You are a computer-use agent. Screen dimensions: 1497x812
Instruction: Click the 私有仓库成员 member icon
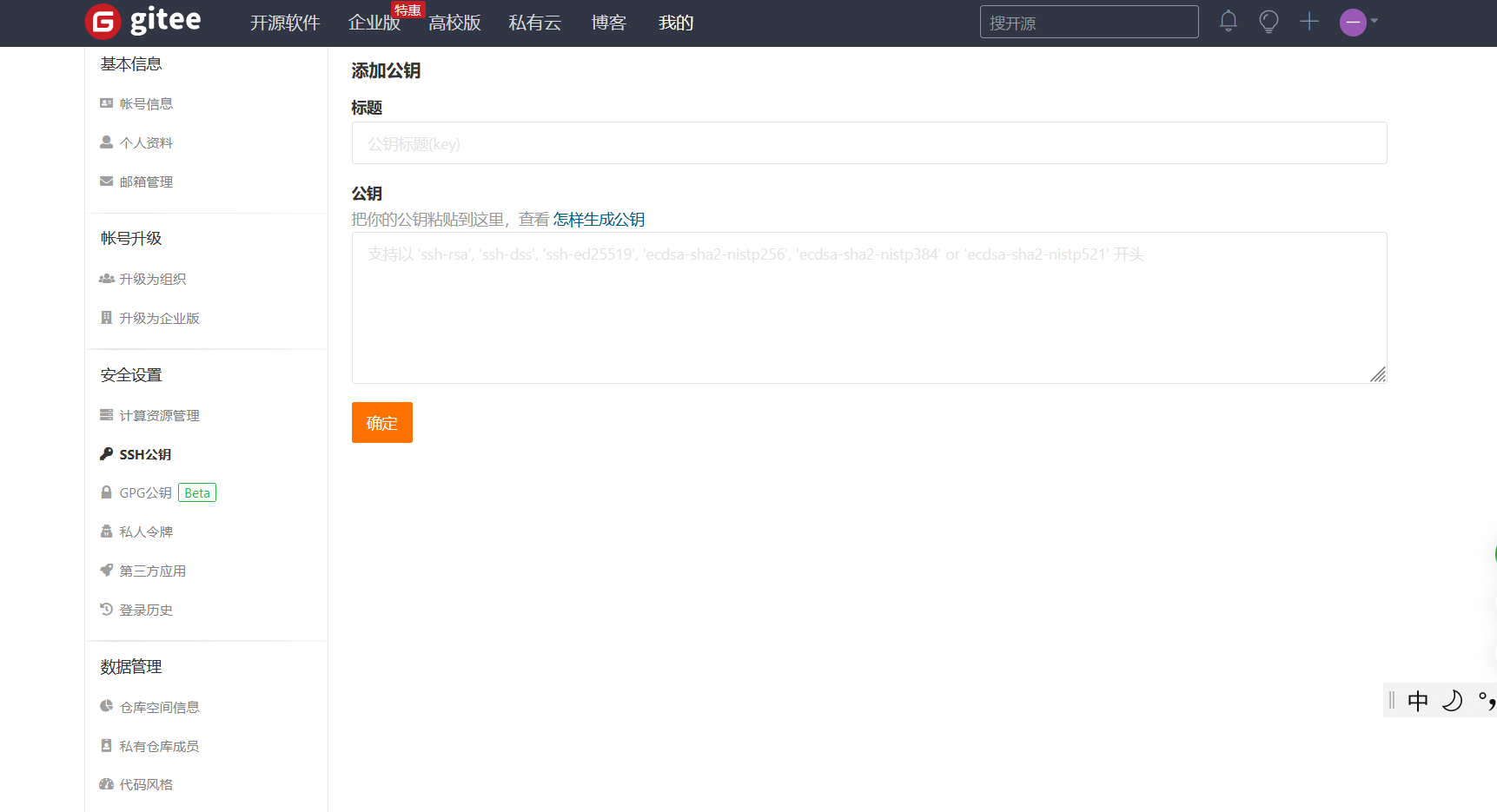[107, 746]
